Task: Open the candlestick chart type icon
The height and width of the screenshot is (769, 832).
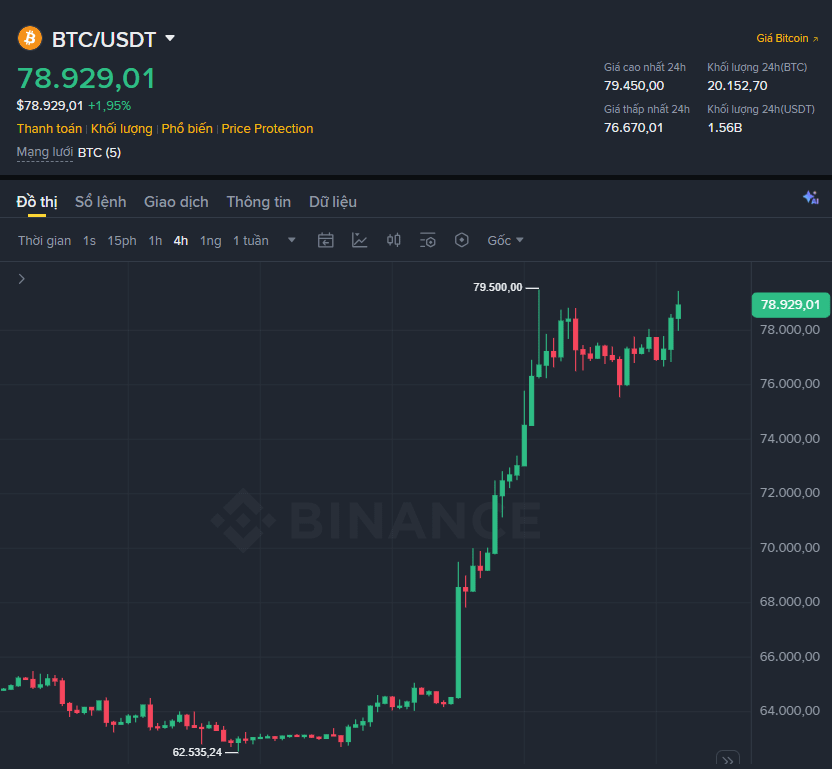Action: pos(393,240)
